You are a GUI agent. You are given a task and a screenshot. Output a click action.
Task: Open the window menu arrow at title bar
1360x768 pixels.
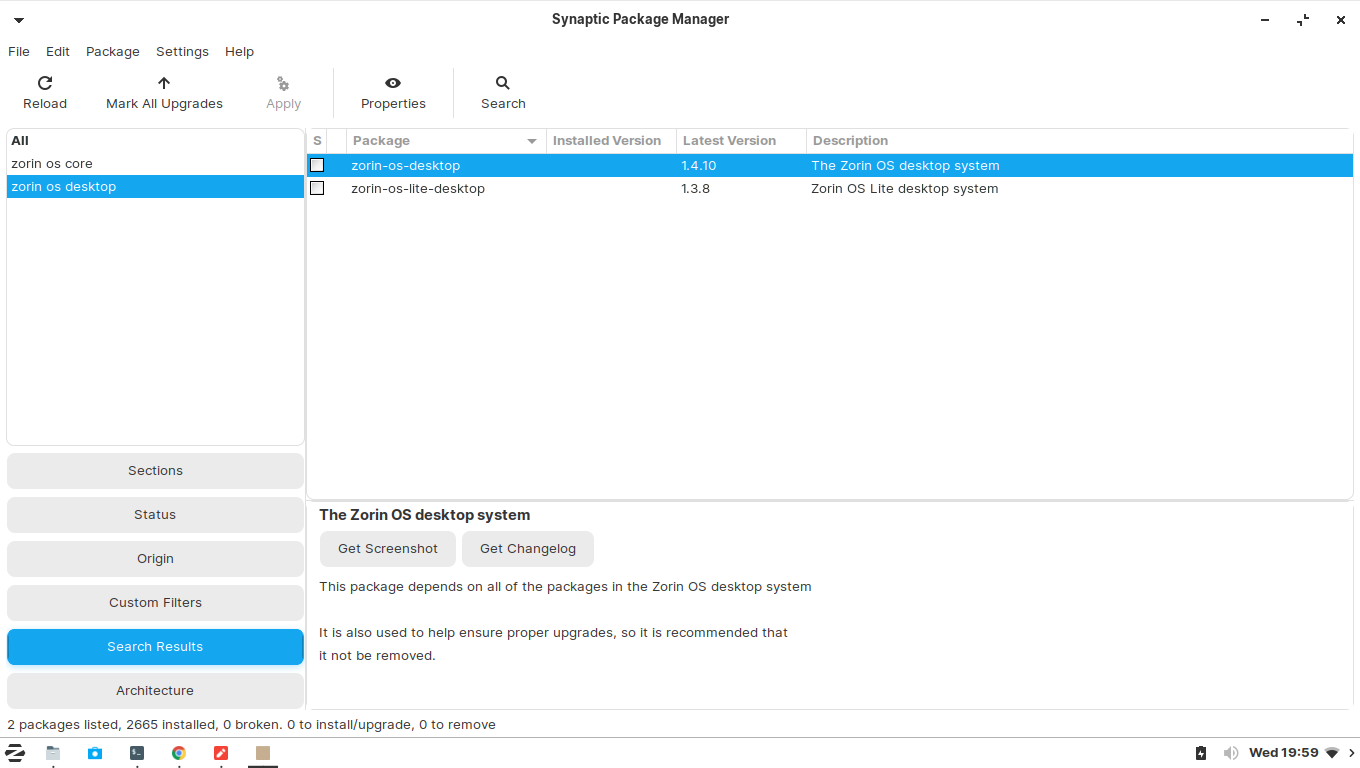pos(19,20)
